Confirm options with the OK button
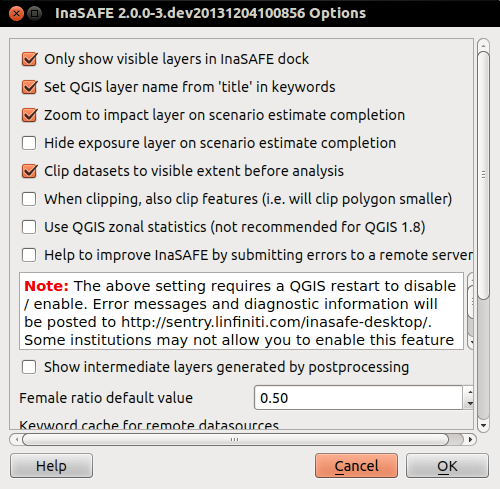The width and height of the screenshot is (500, 489). coord(447,466)
